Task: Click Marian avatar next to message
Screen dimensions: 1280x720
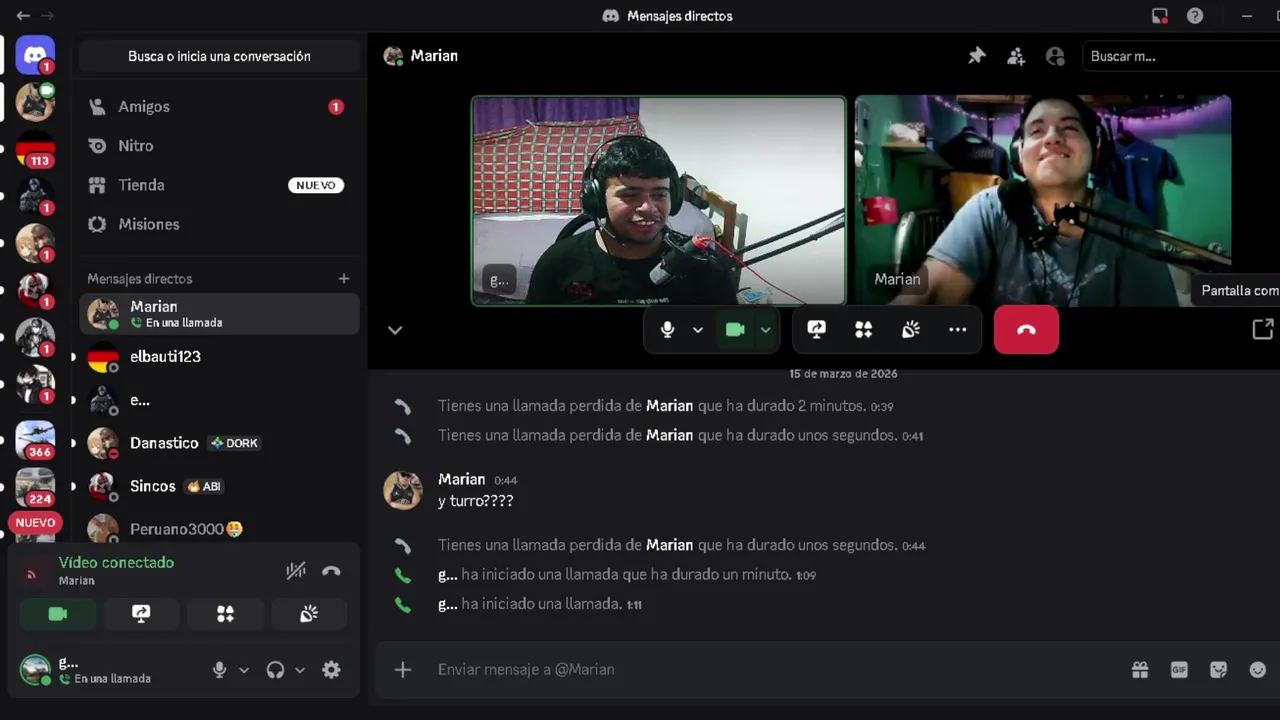Action: 403,490
